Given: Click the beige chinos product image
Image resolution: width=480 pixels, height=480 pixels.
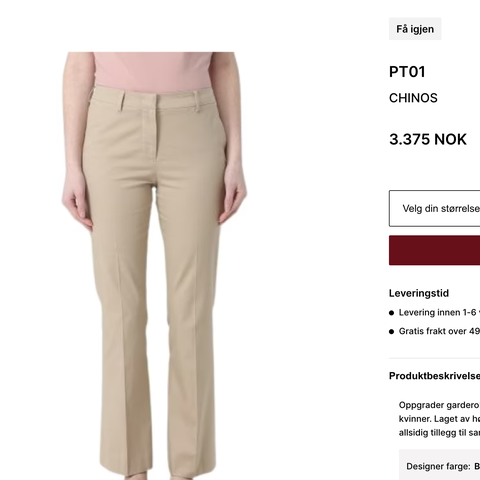Looking at the screenshot, I should tap(154, 266).
